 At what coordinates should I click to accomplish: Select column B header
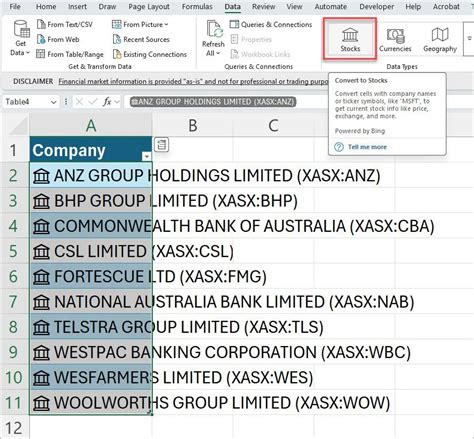pyautogui.click(x=193, y=125)
